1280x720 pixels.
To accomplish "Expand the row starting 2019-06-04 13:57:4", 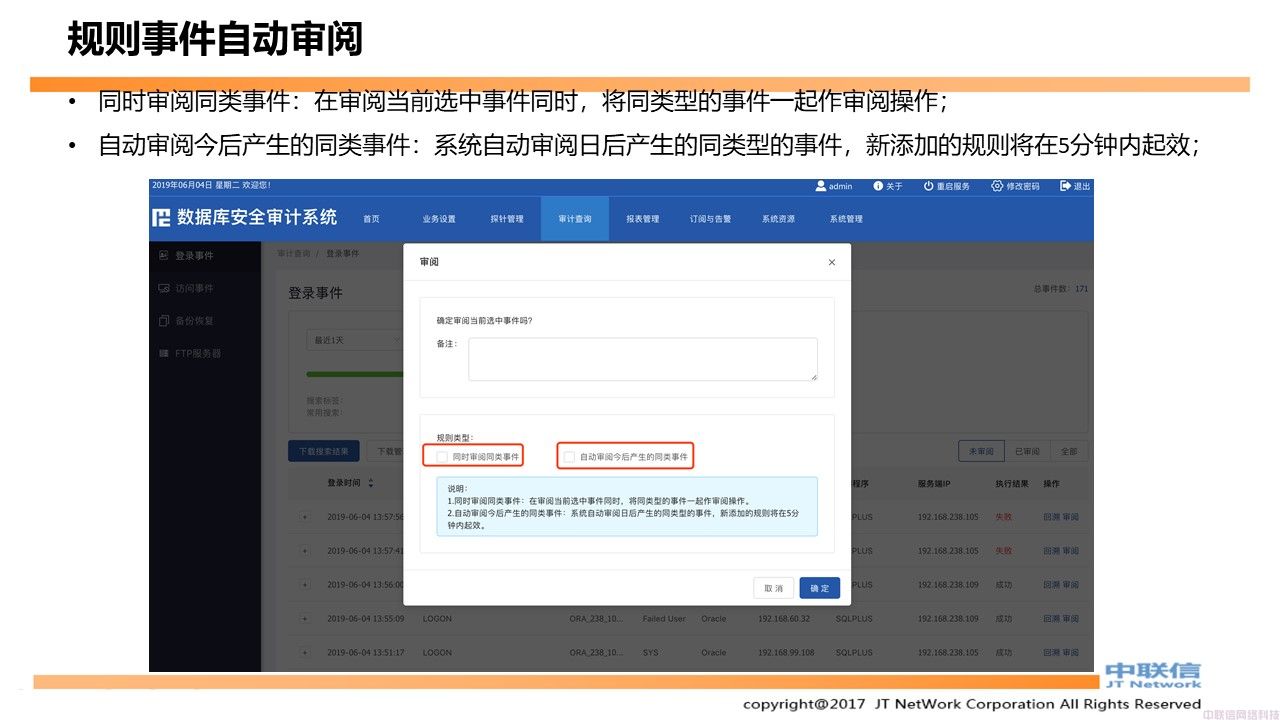I will click(x=305, y=551).
